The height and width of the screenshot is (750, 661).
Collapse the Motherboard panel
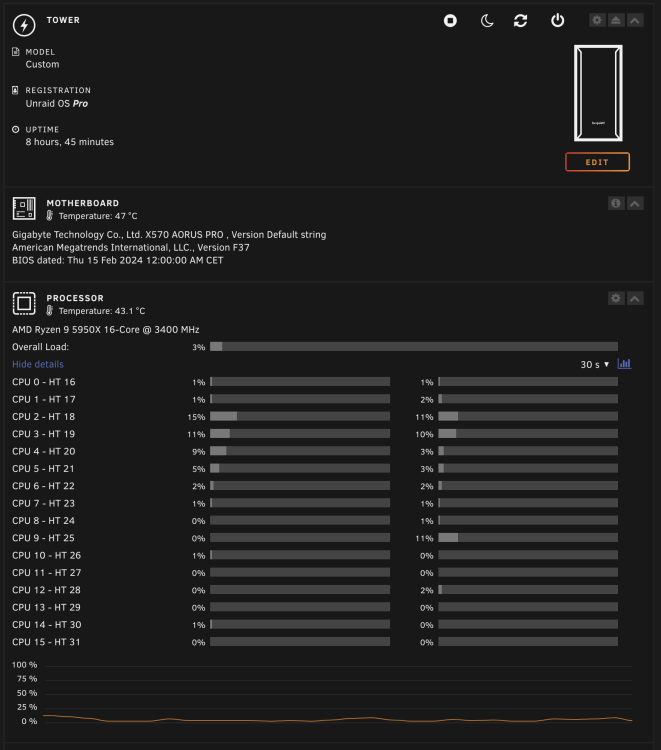coord(635,203)
